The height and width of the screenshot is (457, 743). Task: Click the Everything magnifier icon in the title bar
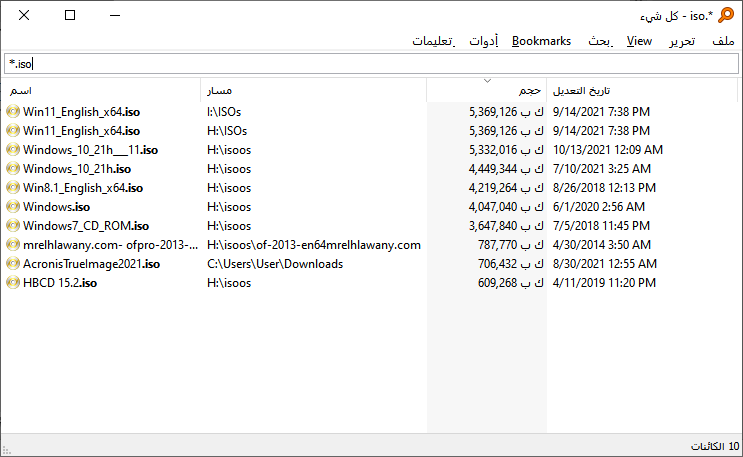[x=726, y=15]
